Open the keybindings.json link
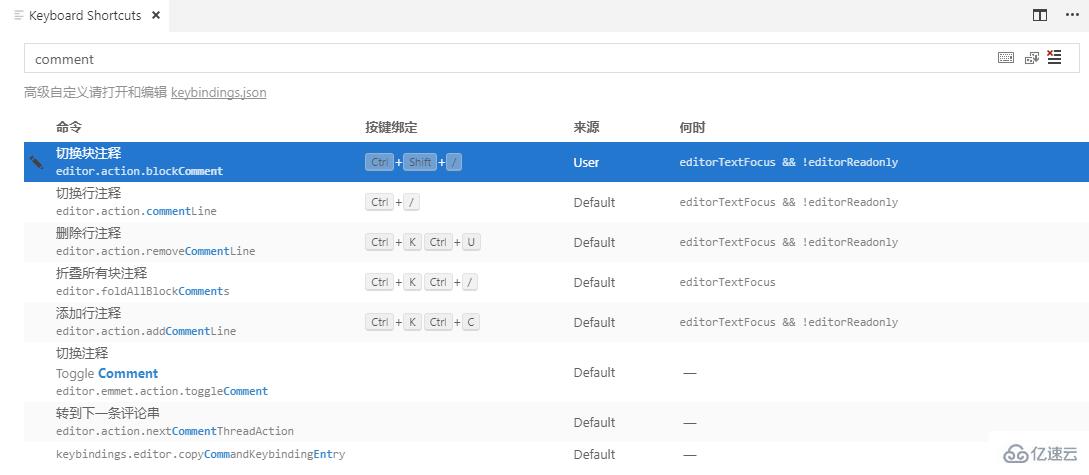This screenshot has width=1089, height=475. coord(218,92)
